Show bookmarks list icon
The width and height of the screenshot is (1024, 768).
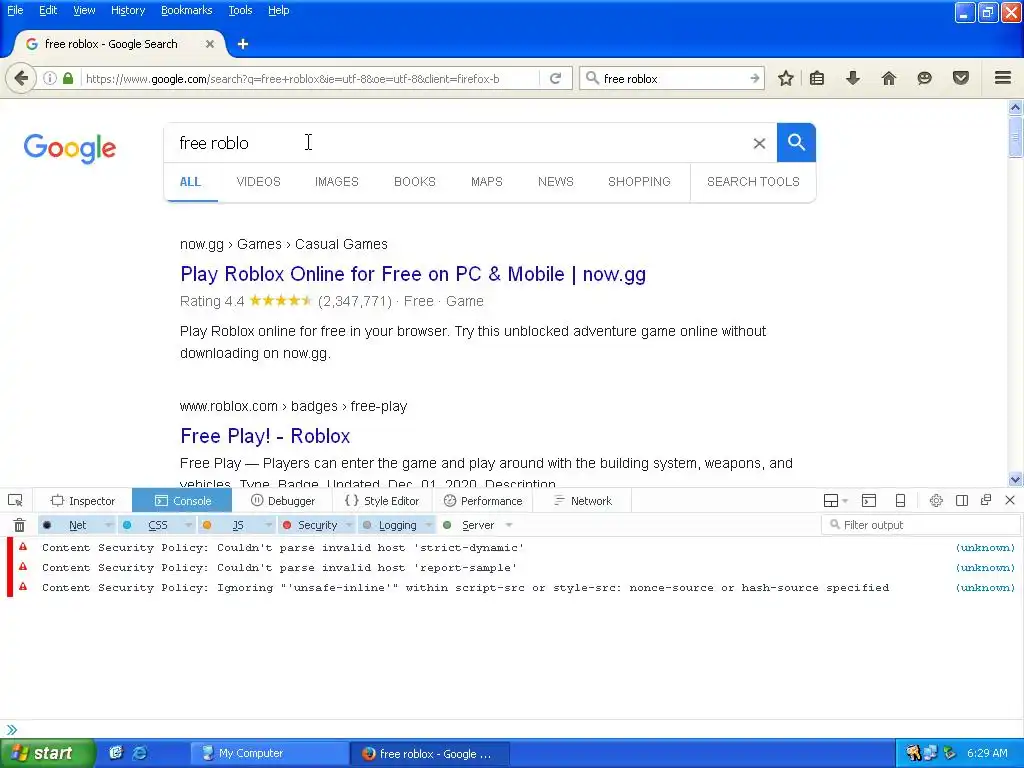pyautogui.click(x=816, y=78)
